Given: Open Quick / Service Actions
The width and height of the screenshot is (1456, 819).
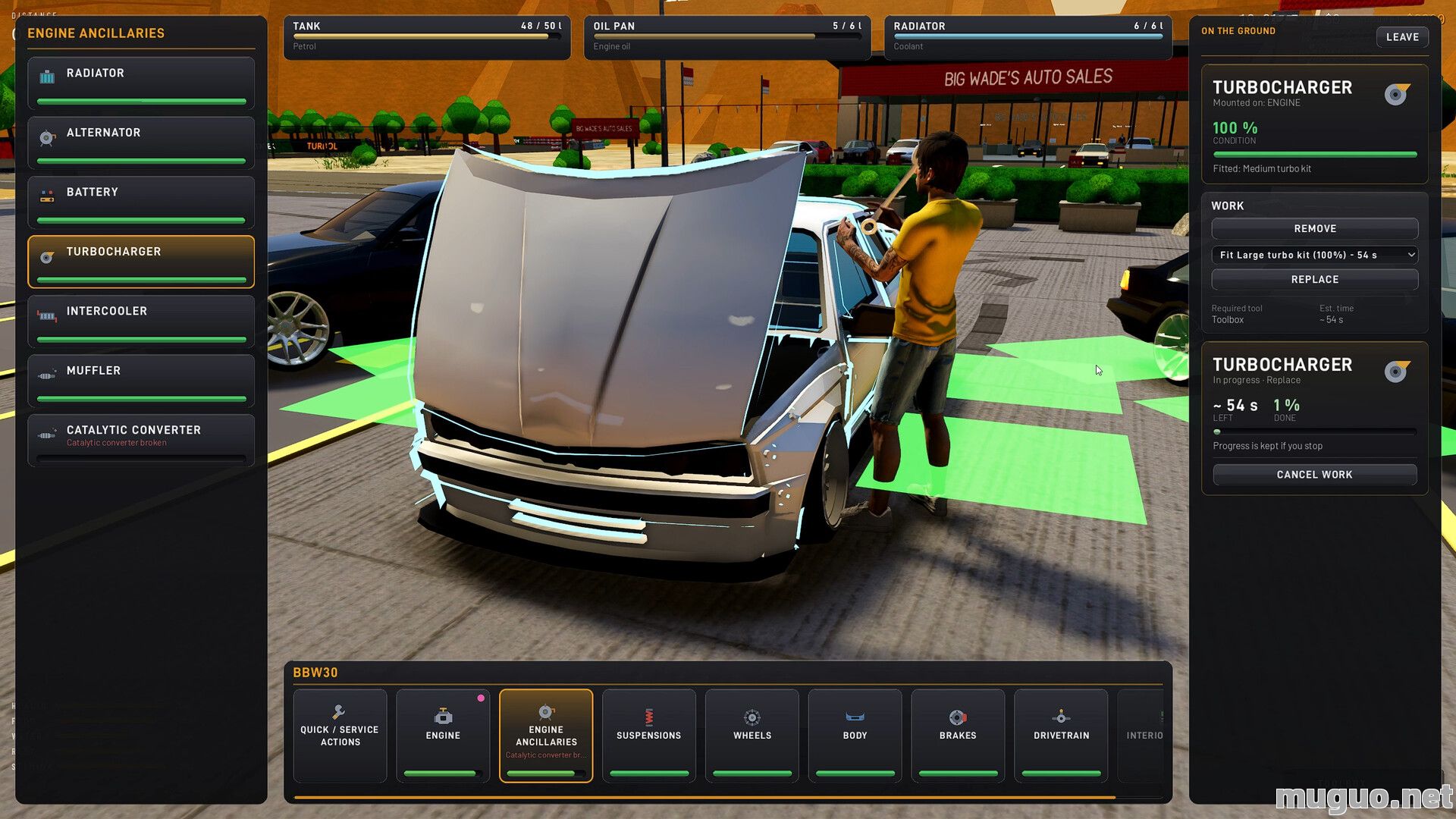Looking at the screenshot, I should click(x=340, y=736).
